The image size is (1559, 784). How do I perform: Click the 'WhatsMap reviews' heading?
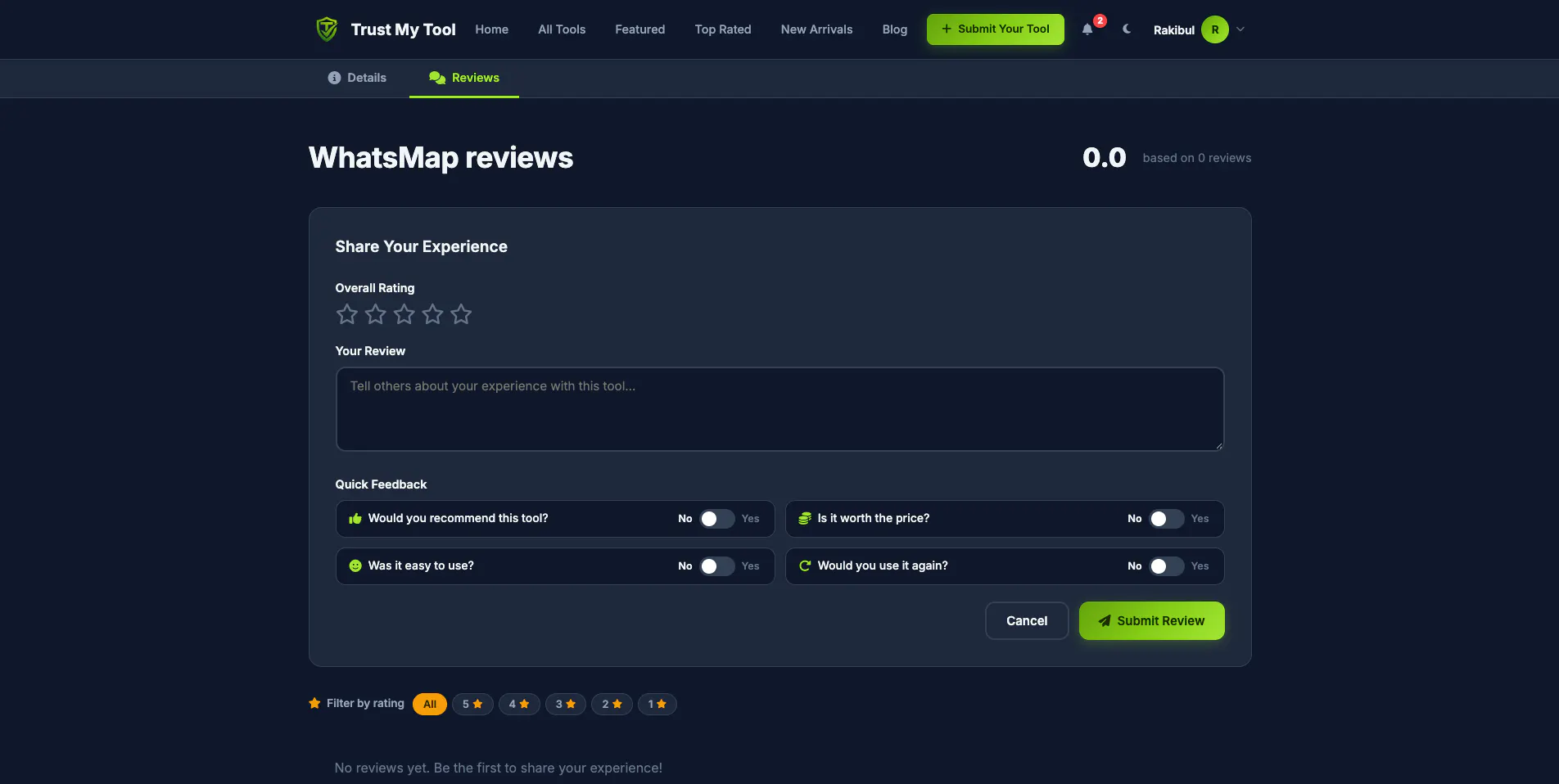point(441,158)
